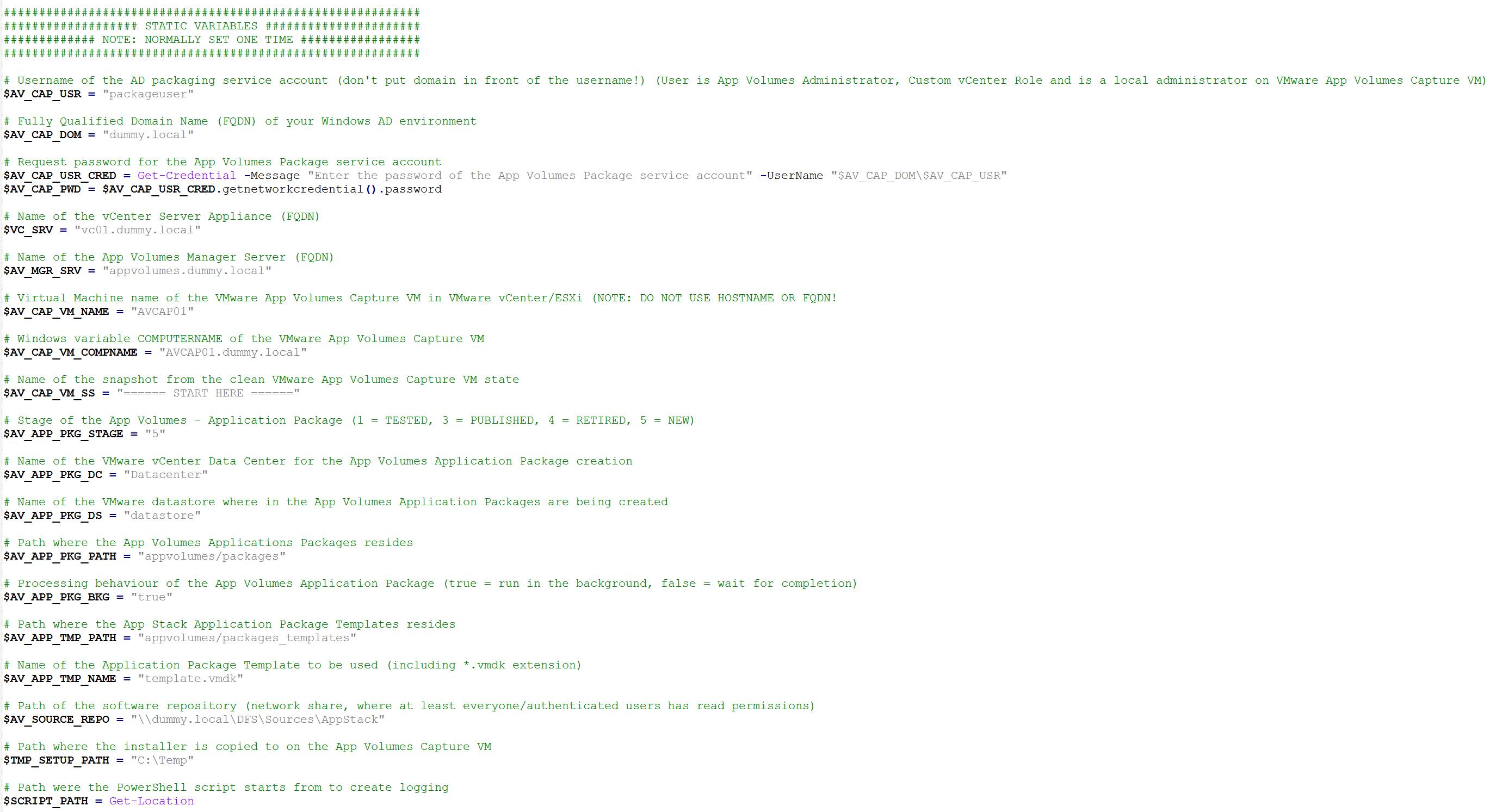Image resolution: width=1496 pixels, height=812 pixels.
Task: Click the "====== START HERE ======" snapshot value
Action: 208,393
